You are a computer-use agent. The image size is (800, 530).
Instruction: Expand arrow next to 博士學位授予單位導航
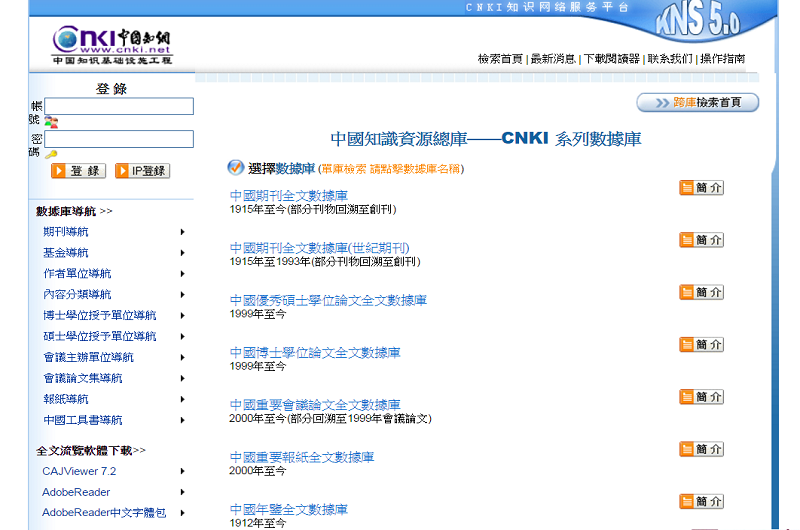pyautogui.click(x=182, y=316)
